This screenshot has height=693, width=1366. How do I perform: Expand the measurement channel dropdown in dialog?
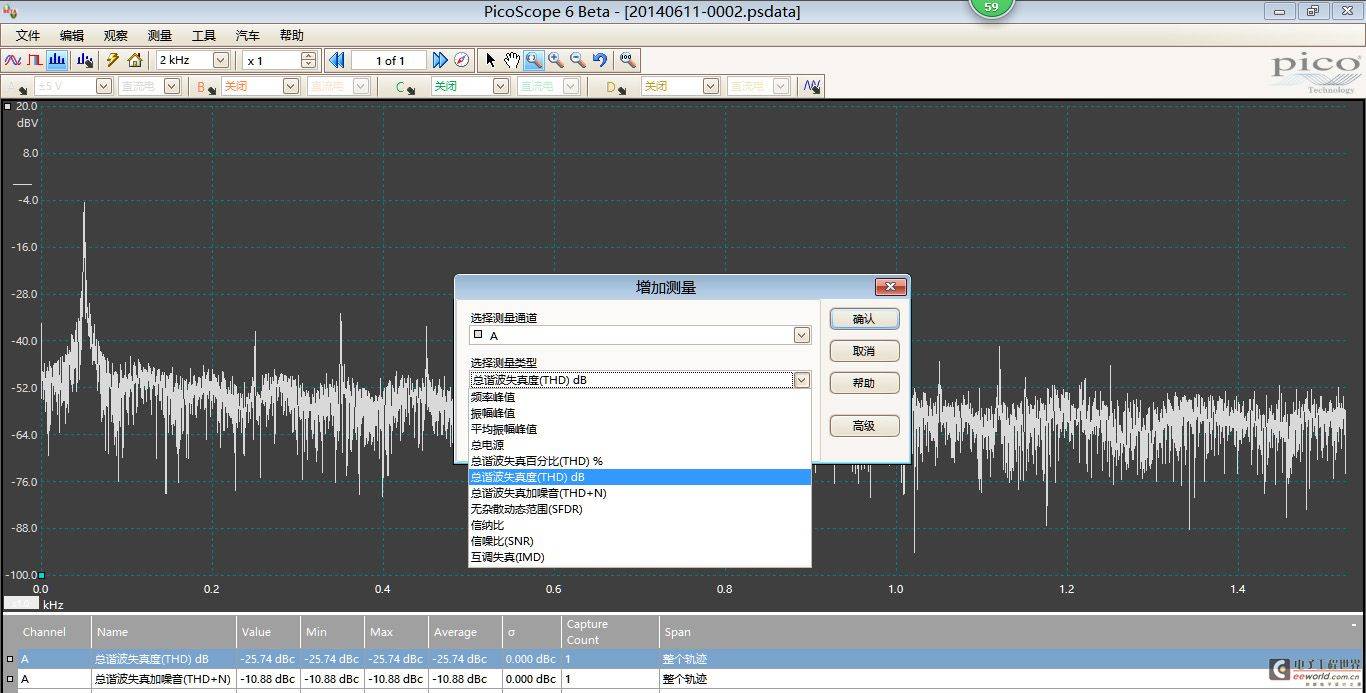click(801, 336)
